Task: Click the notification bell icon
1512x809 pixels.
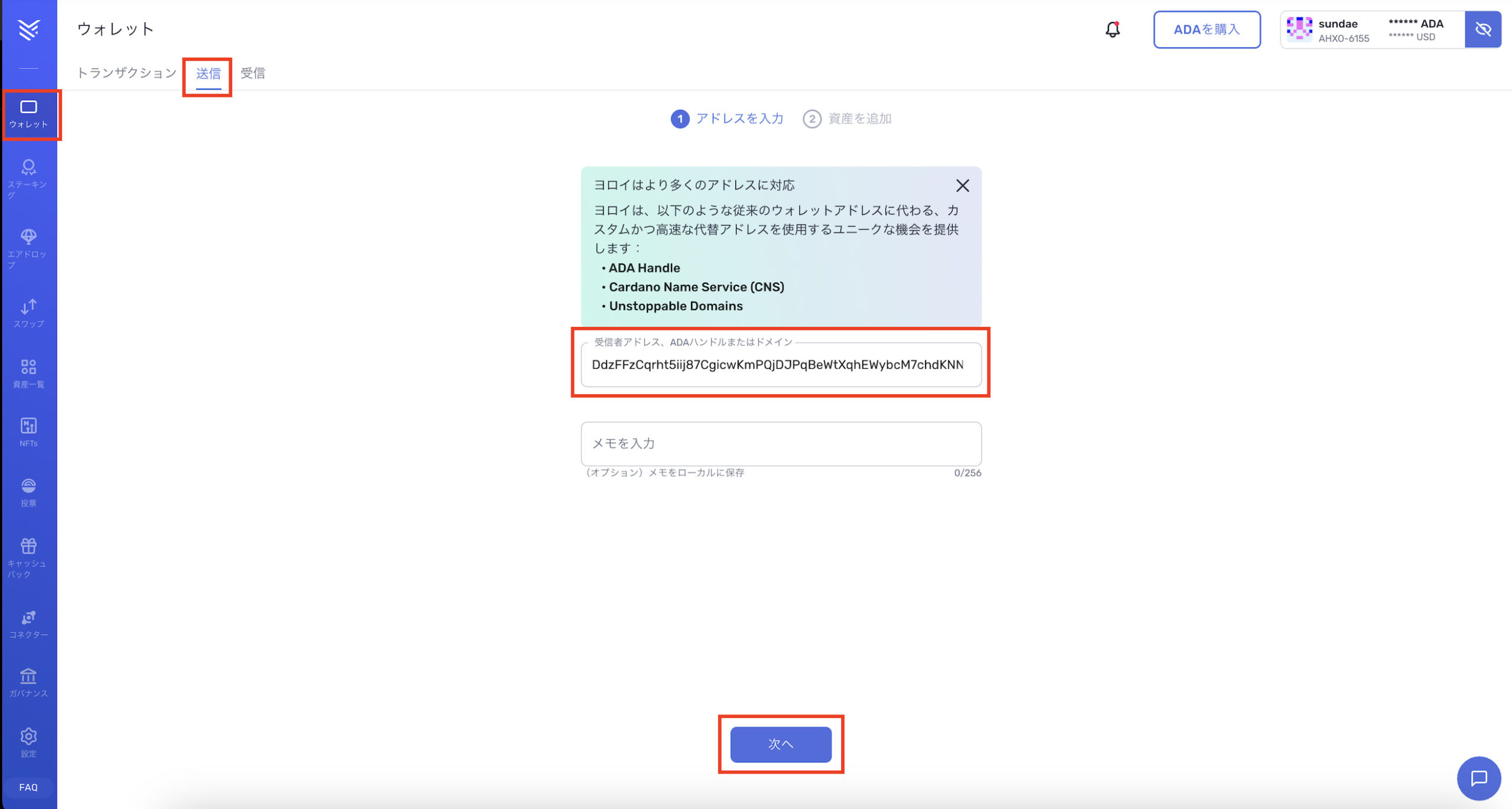Action: pyautogui.click(x=1112, y=30)
